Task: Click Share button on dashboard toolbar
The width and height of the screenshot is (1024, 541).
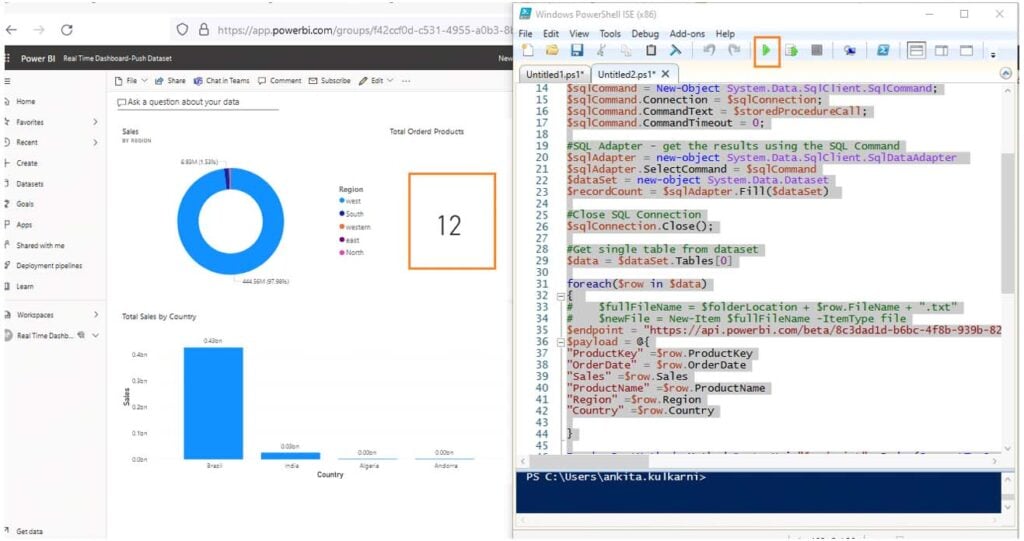Action: click(170, 80)
